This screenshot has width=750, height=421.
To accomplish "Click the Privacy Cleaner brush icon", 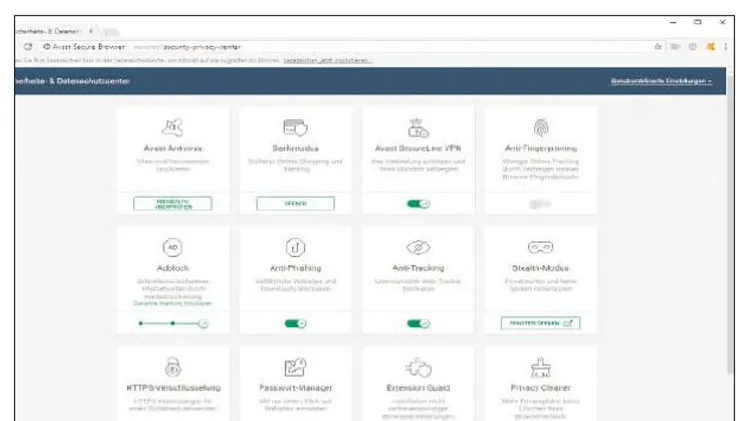I will (540, 367).
